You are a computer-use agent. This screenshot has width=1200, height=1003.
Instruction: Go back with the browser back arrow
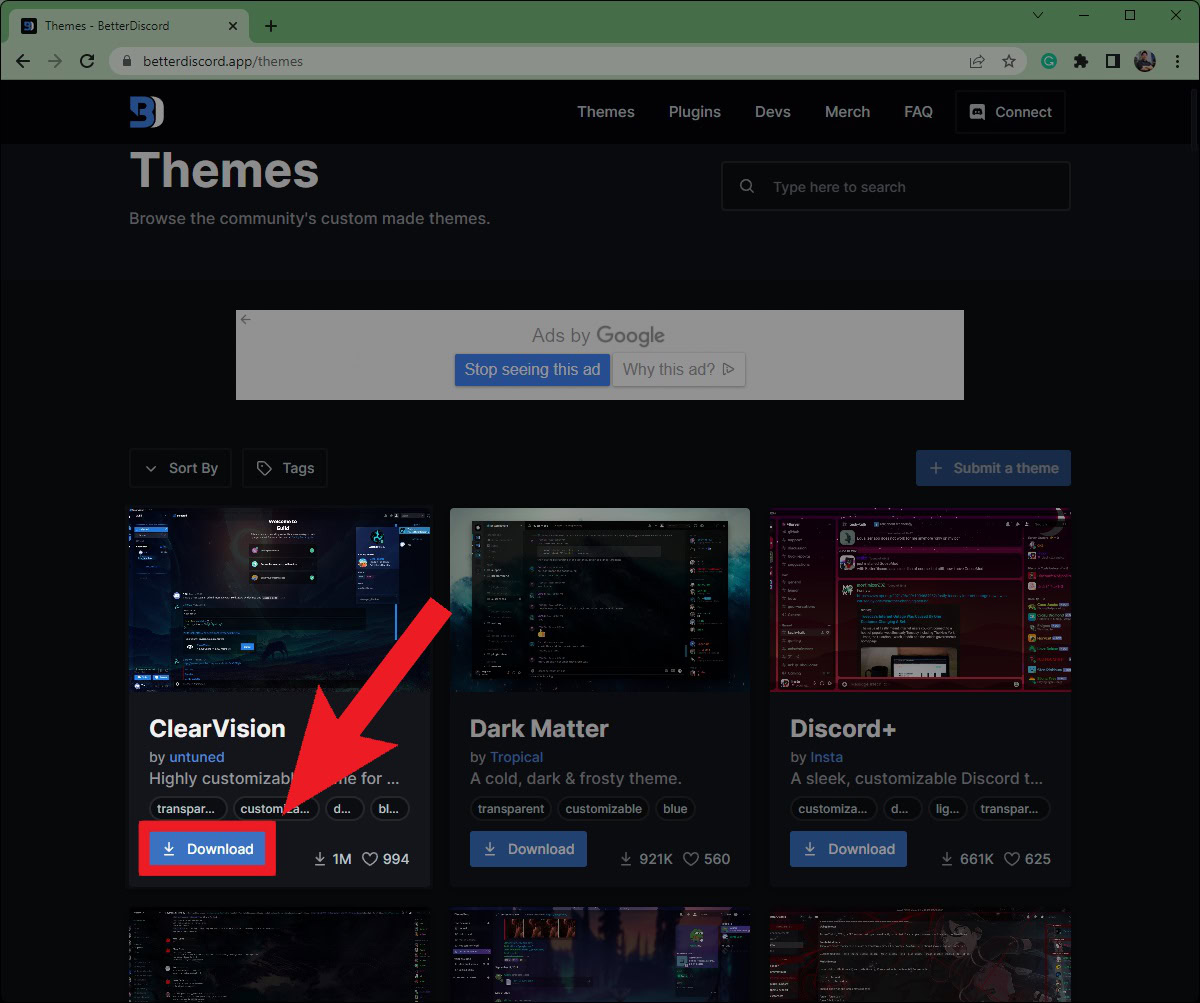23,61
